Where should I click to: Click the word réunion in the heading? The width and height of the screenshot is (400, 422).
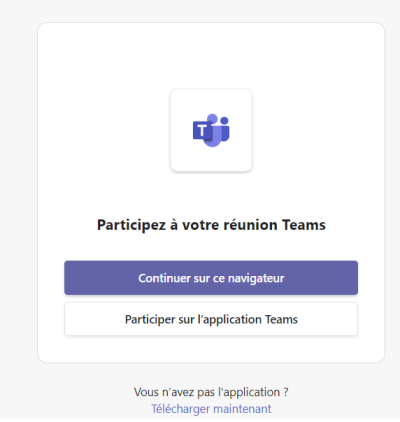point(250,225)
